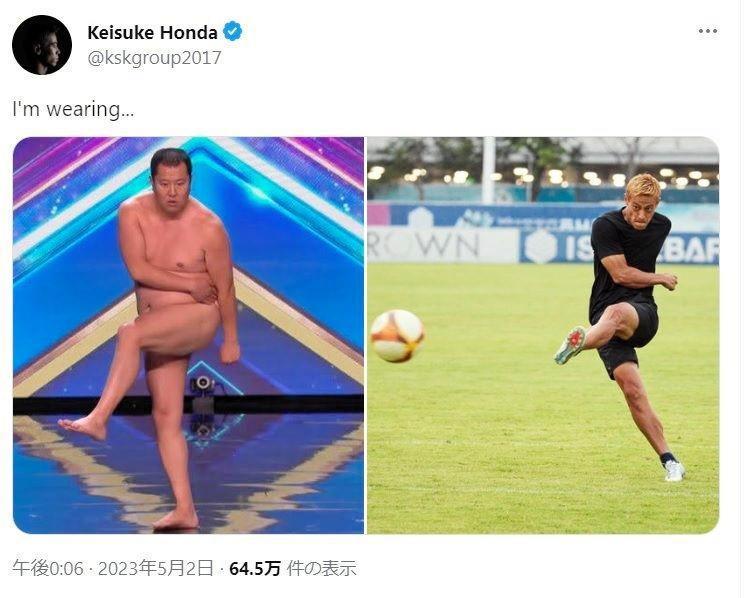Click the player's raised red-soled cleat
Viewport: 749px width, 598px height.
coord(570,345)
